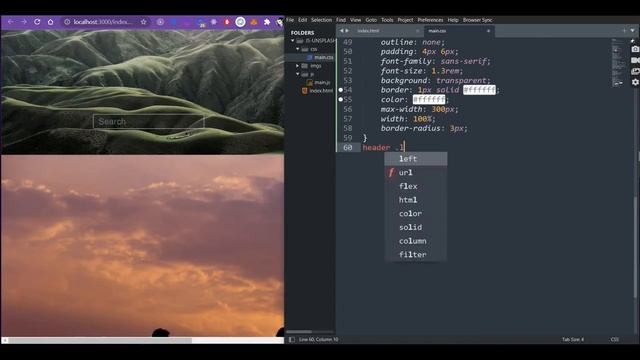640x360 pixels.
Task: Click the localhost address bar
Action: [x=102, y=22]
